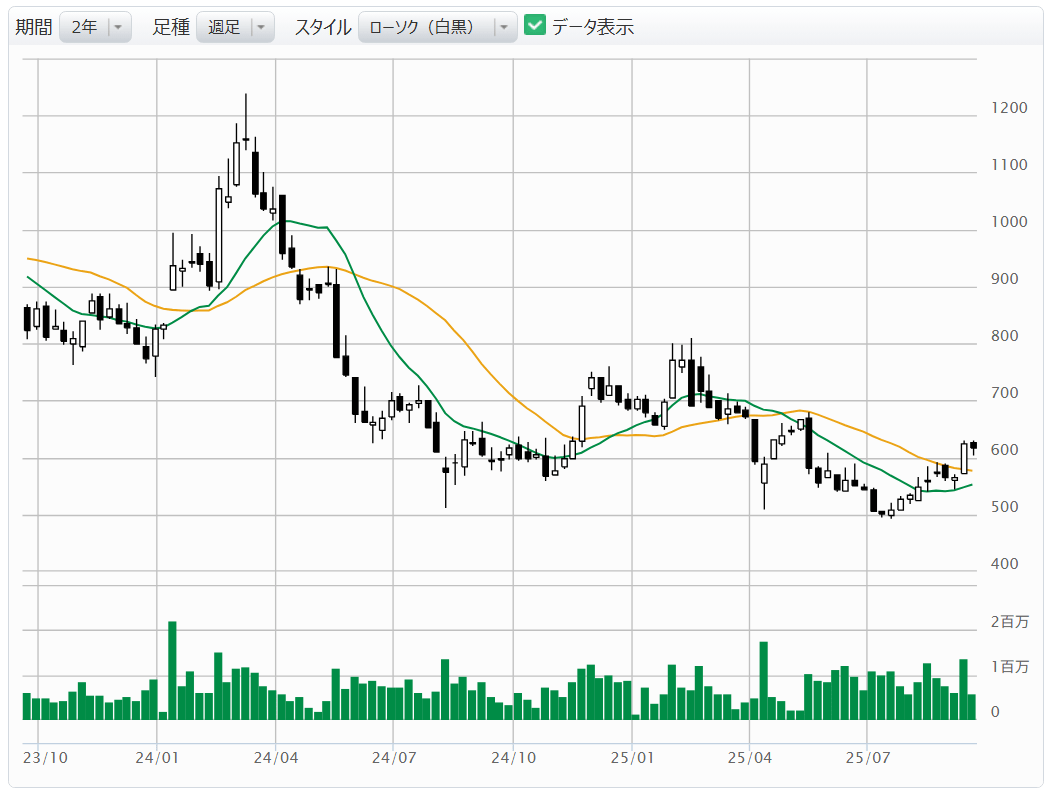Click the 24/10 date label on x-axis

click(512, 758)
